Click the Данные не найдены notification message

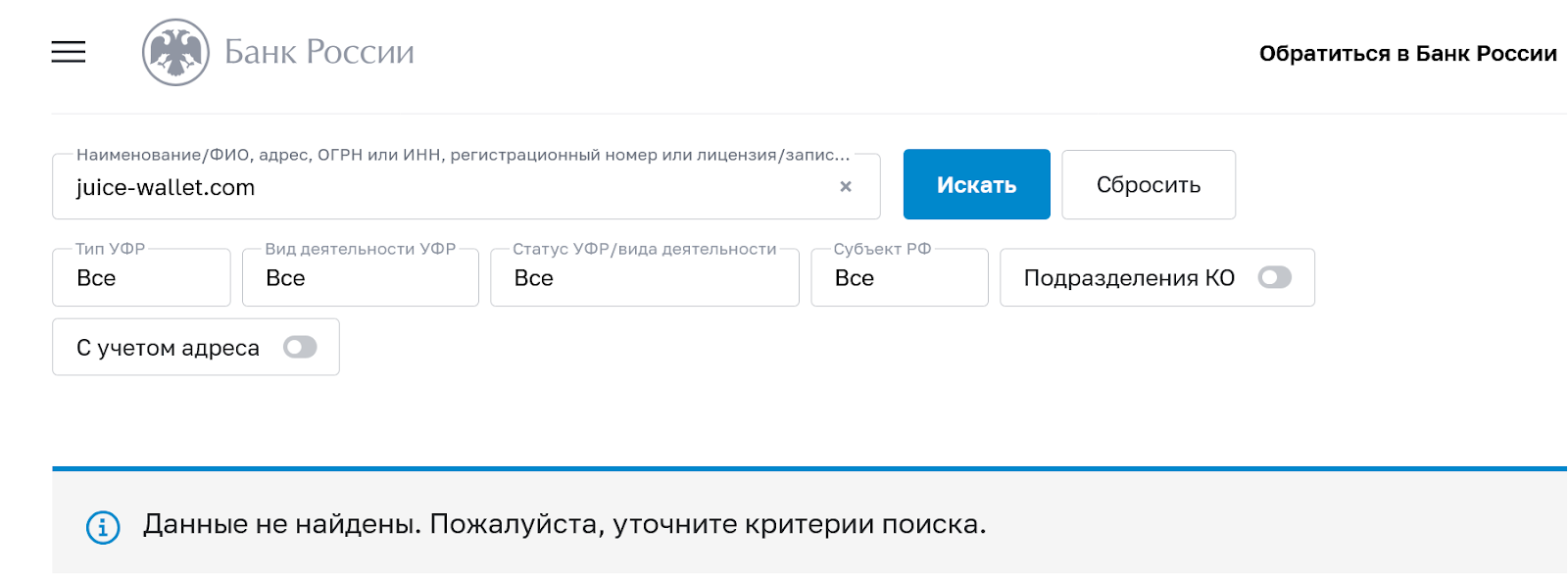563,526
